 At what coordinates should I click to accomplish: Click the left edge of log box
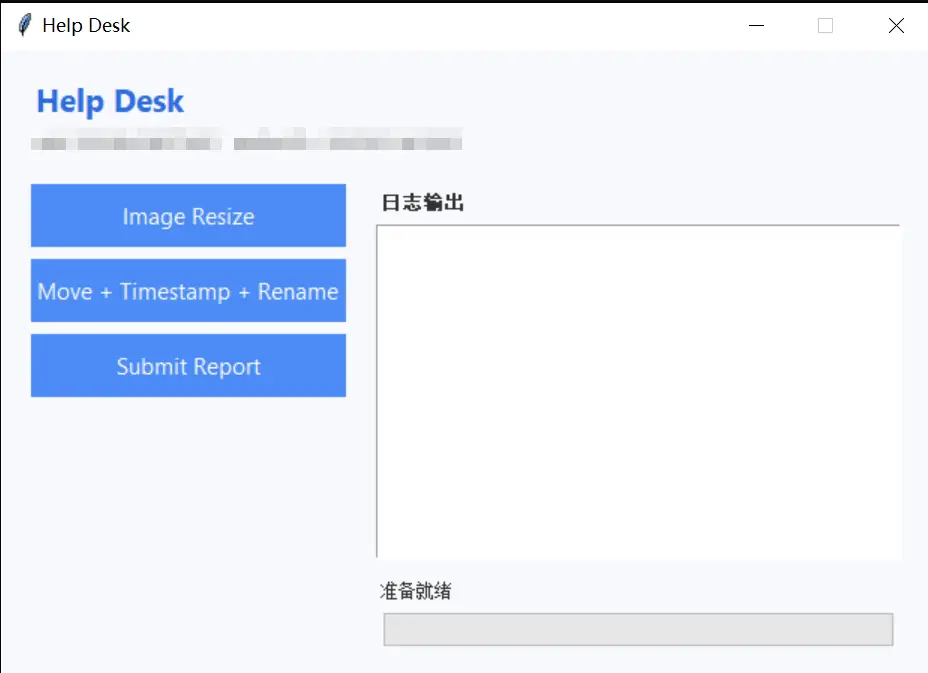377,390
